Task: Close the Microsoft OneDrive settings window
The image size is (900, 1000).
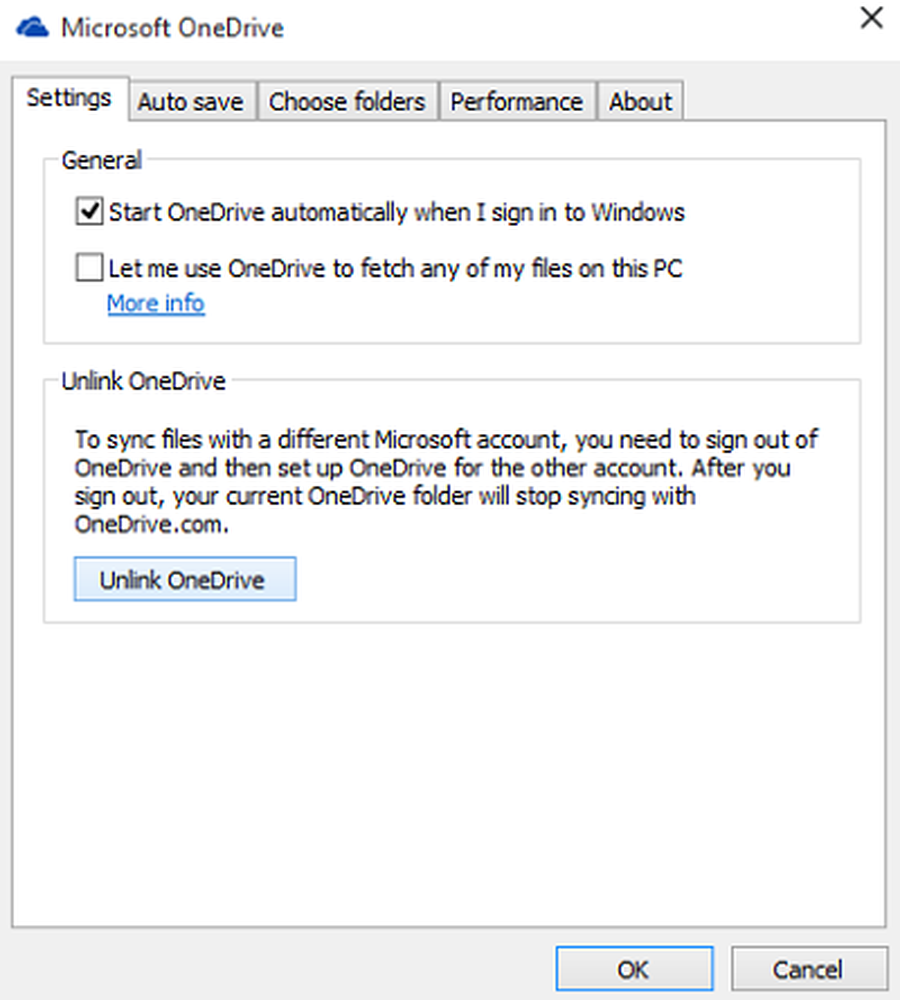Action: pos(870,18)
